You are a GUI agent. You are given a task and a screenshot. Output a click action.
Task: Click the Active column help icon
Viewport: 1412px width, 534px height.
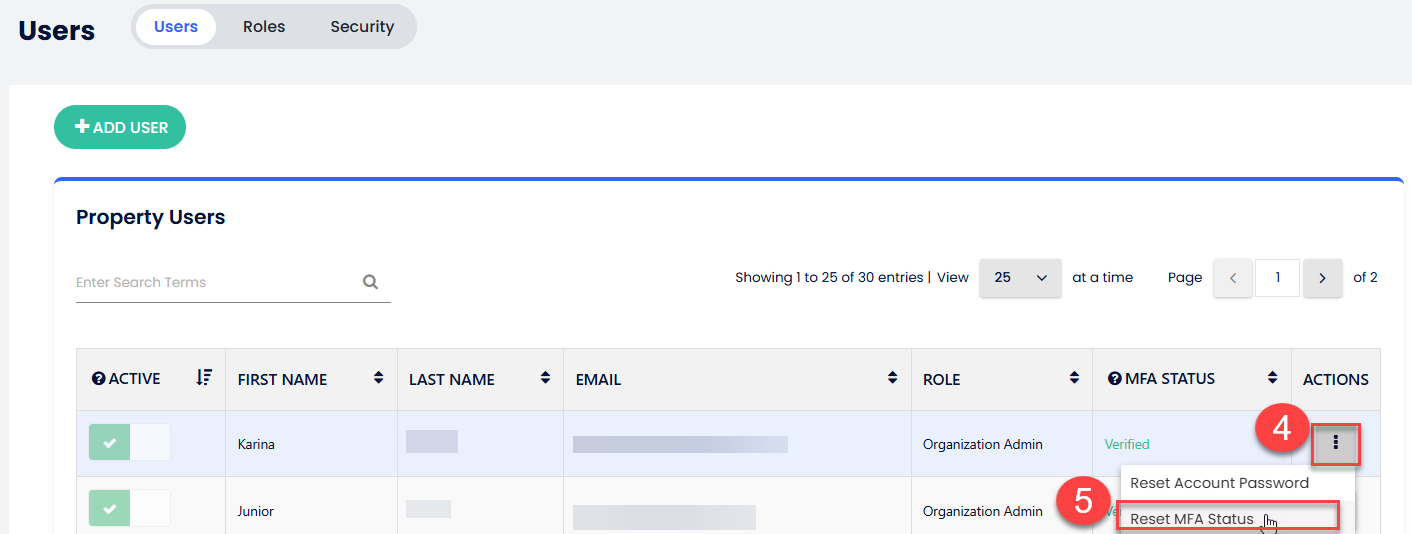(98, 379)
